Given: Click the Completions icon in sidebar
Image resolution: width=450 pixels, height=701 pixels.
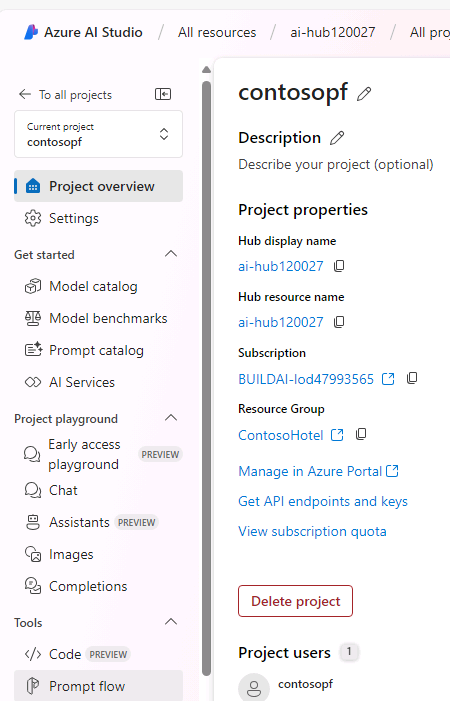Looking at the screenshot, I should (33, 586).
